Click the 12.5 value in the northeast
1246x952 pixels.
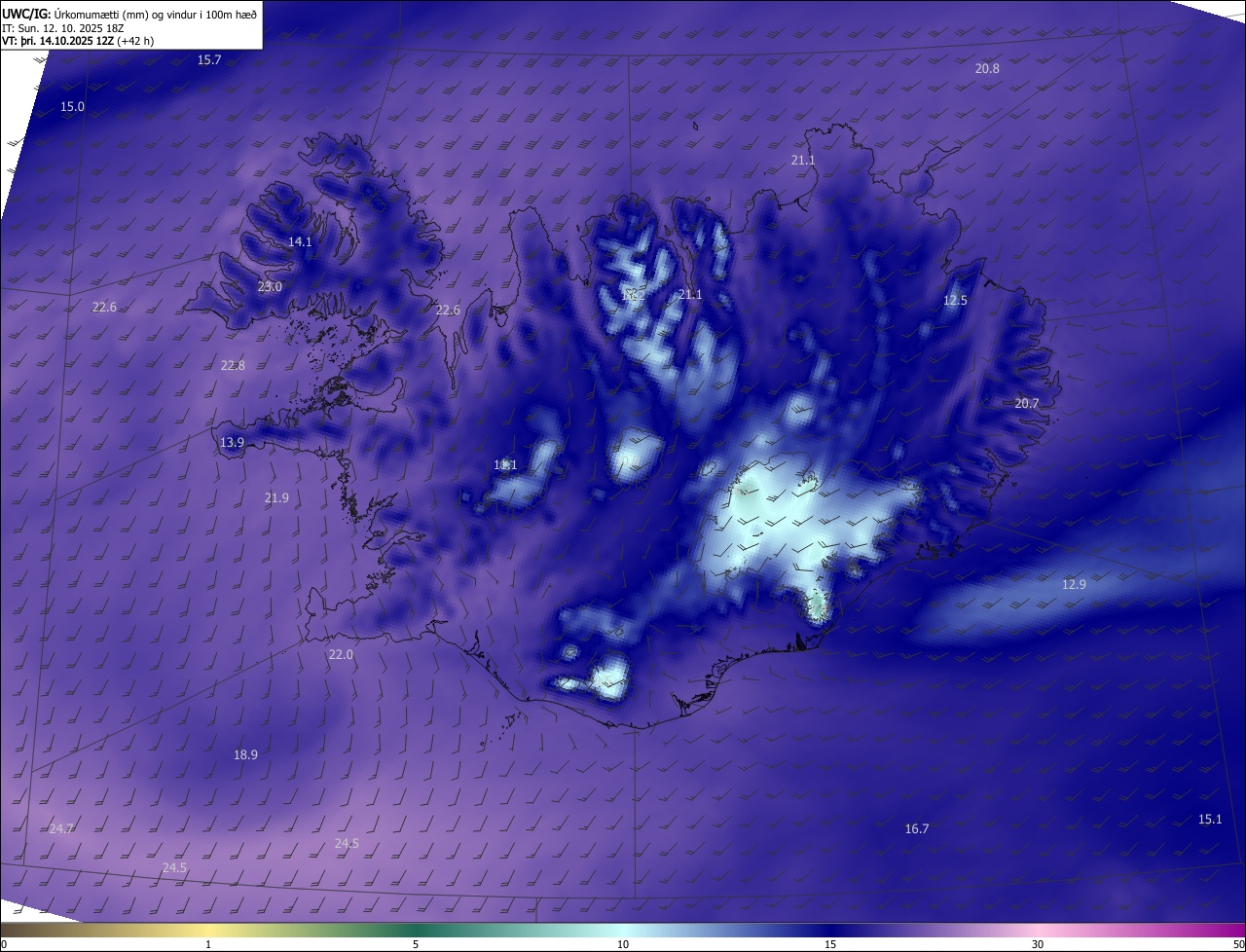point(955,301)
